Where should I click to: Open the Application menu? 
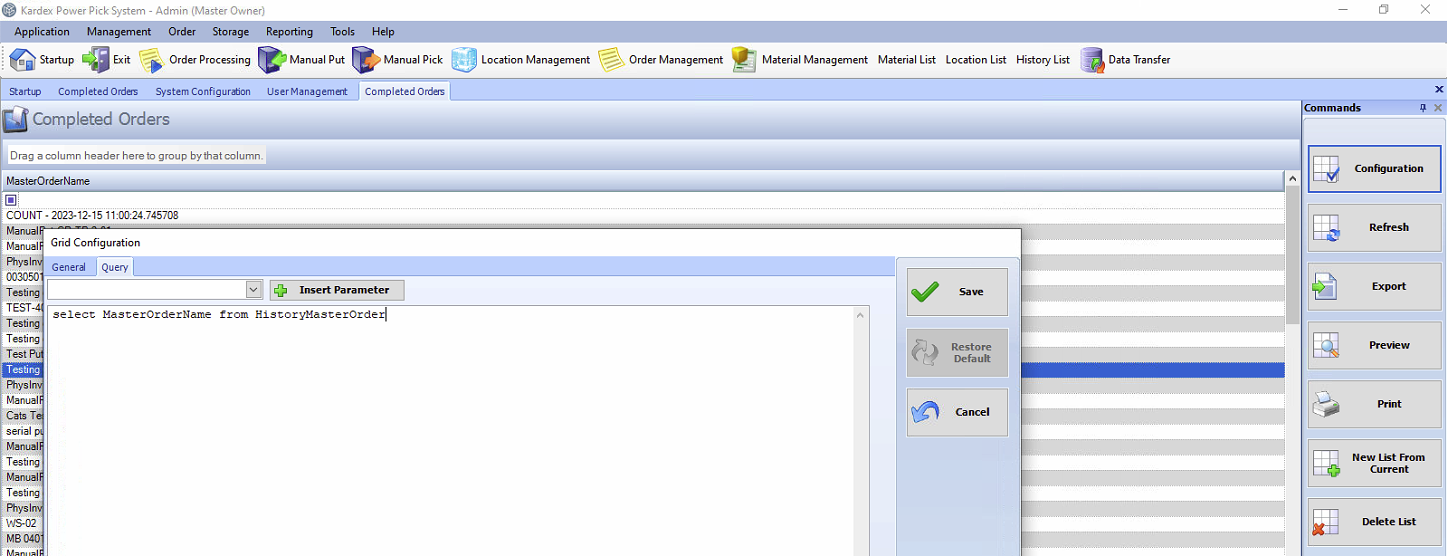pyautogui.click(x=42, y=32)
